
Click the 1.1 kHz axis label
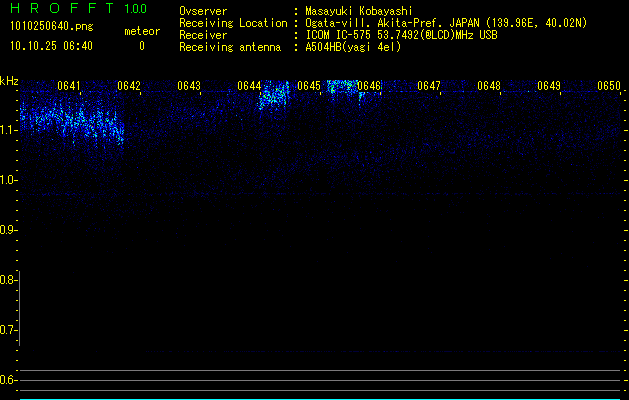pyautogui.click(x=8, y=130)
